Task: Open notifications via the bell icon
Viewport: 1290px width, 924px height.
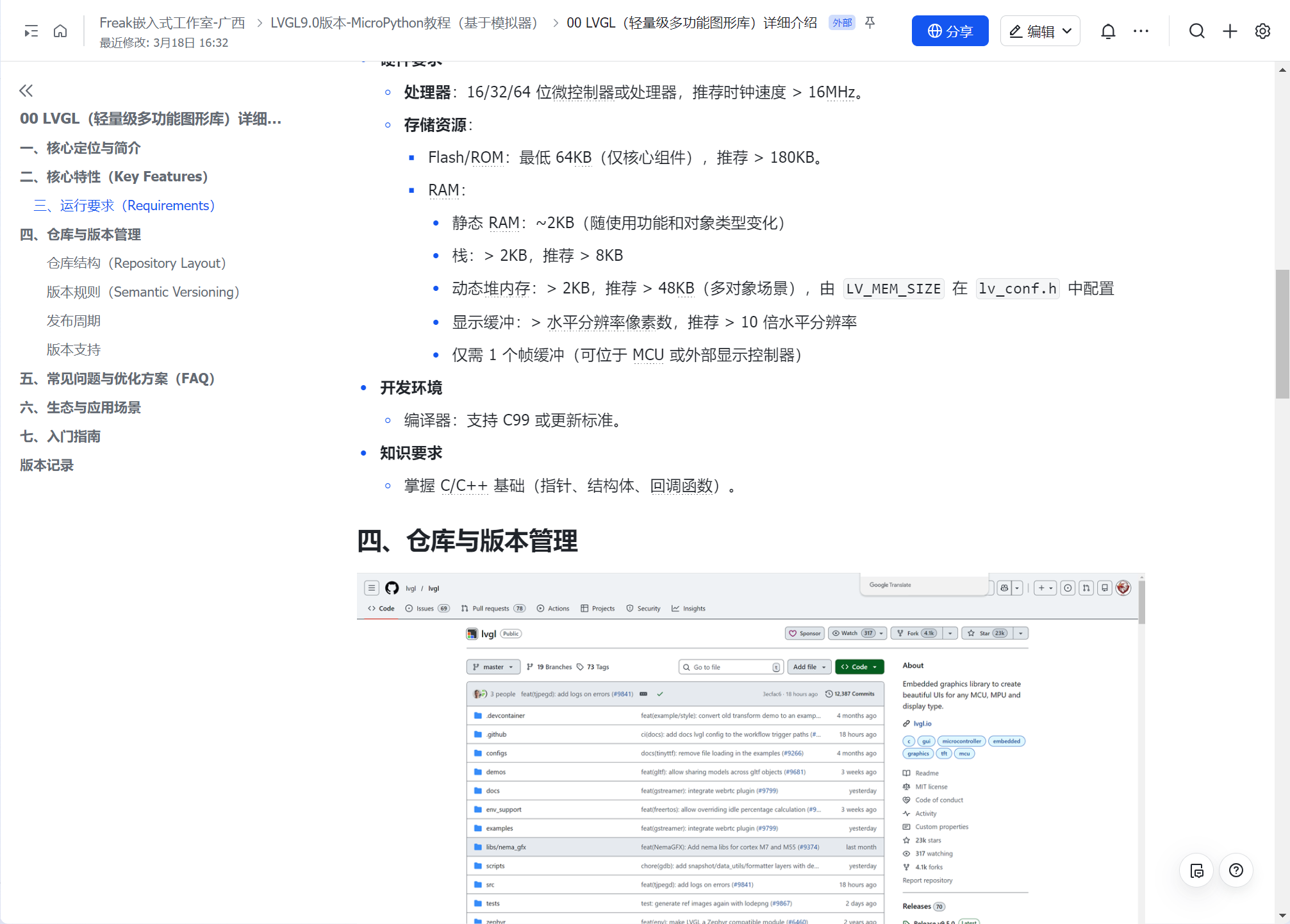Action: click(1108, 30)
